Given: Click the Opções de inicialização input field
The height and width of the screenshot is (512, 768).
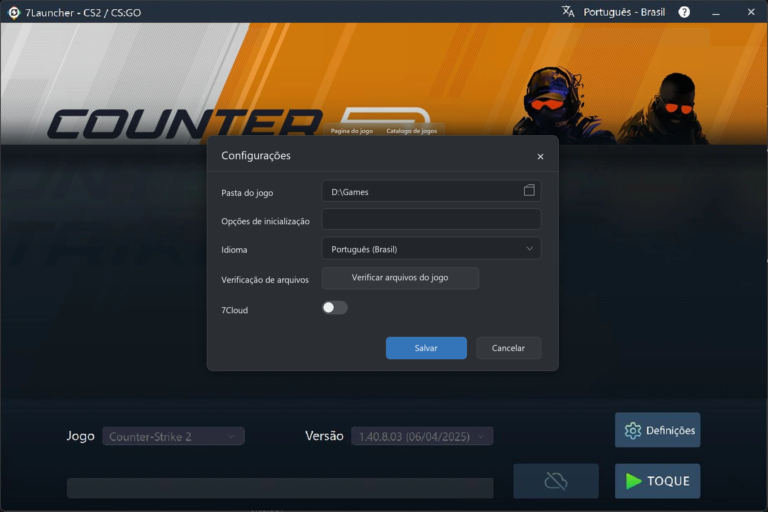Looking at the screenshot, I should (431, 219).
